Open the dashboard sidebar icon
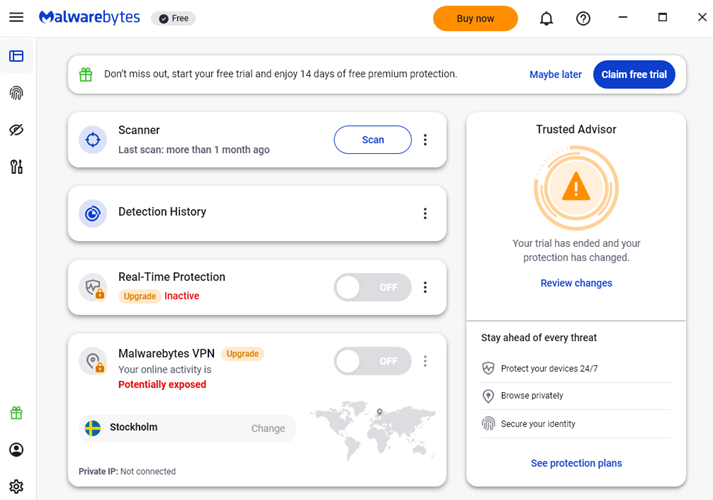This screenshot has width=713, height=500. click(x=16, y=56)
